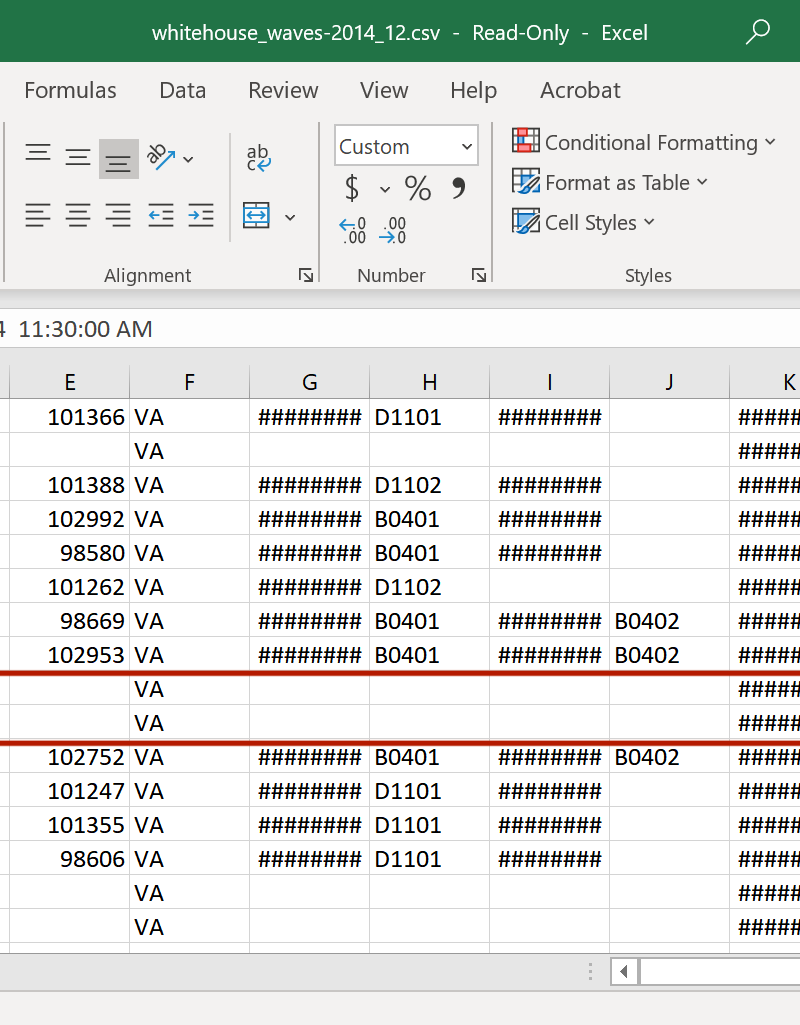Click the Middle Align icon
Viewport: 800px width, 1025px height.
78,157
